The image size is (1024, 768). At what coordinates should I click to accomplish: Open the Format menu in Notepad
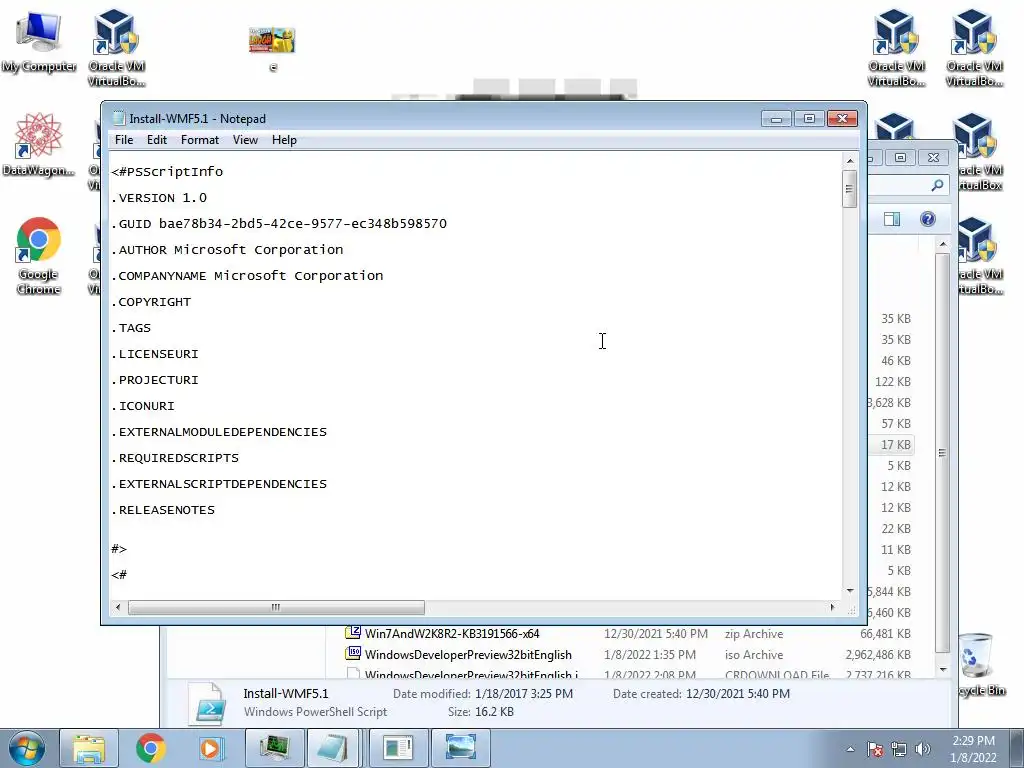[x=200, y=140]
